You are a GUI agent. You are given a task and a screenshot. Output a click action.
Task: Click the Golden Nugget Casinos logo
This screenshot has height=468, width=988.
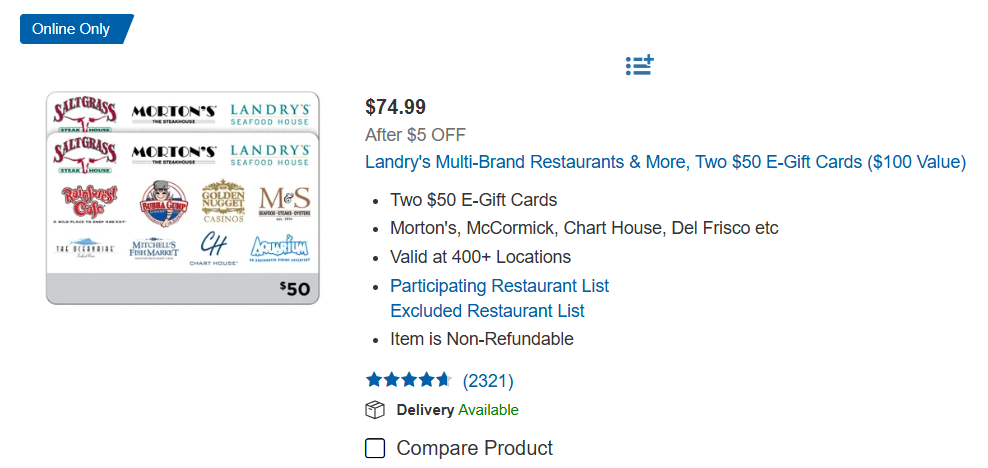pyautogui.click(x=223, y=202)
